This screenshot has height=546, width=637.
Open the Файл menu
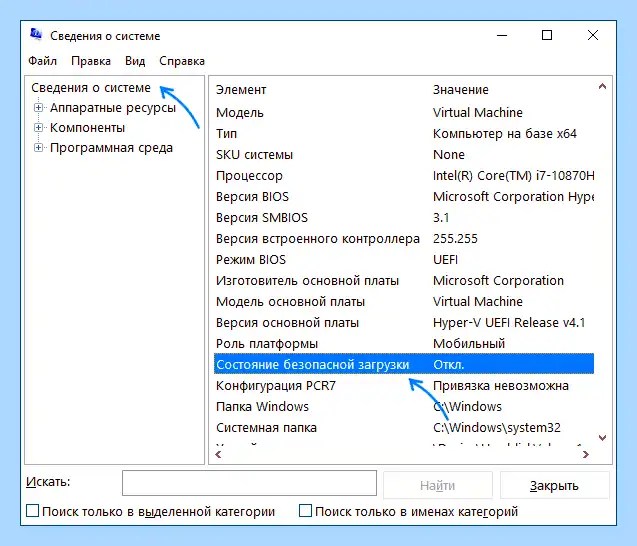click(42, 61)
